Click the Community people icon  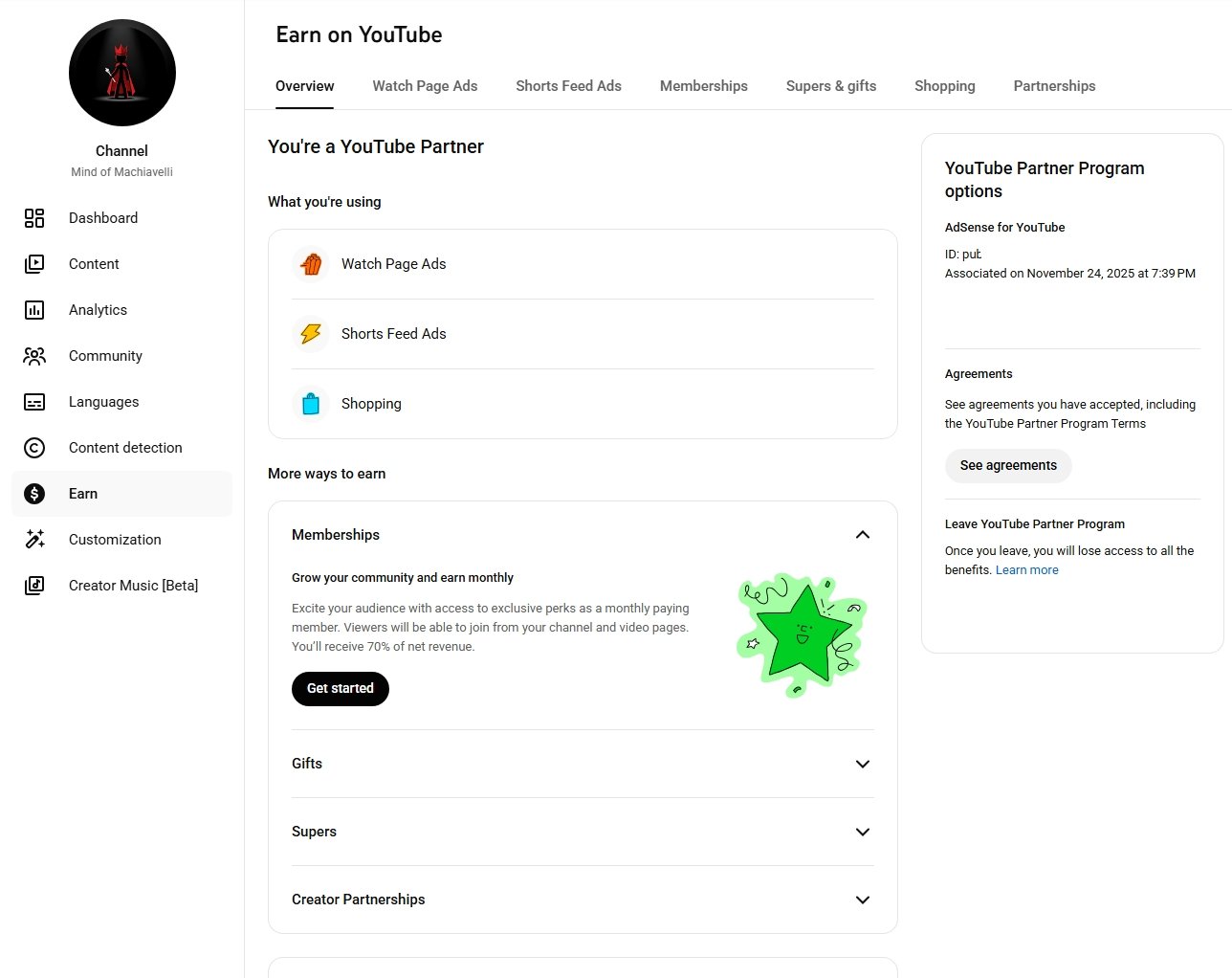click(34, 356)
